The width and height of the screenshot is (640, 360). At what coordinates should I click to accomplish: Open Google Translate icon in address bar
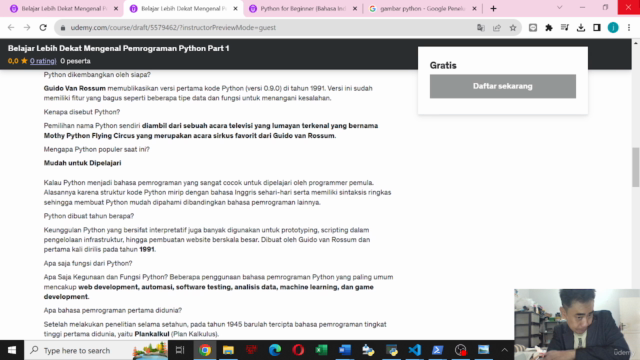(x=480, y=28)
